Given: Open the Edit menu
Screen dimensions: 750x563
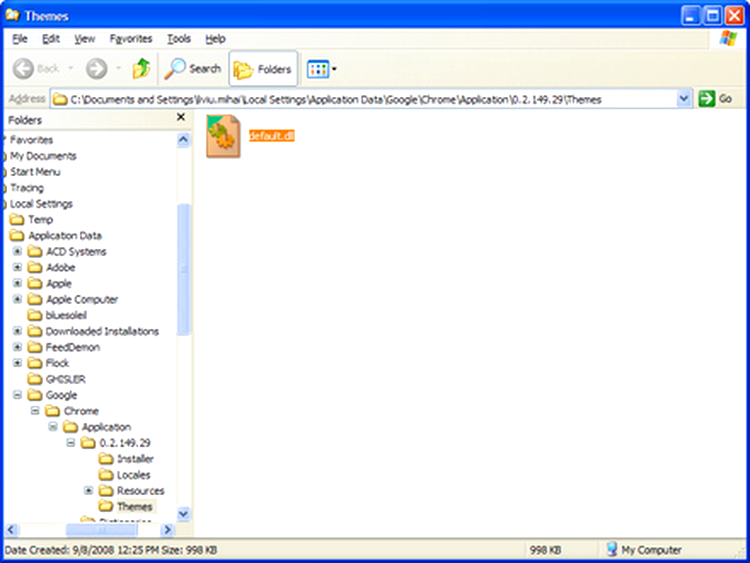Looking at the screenshot, I should click(x=51, y=39).
